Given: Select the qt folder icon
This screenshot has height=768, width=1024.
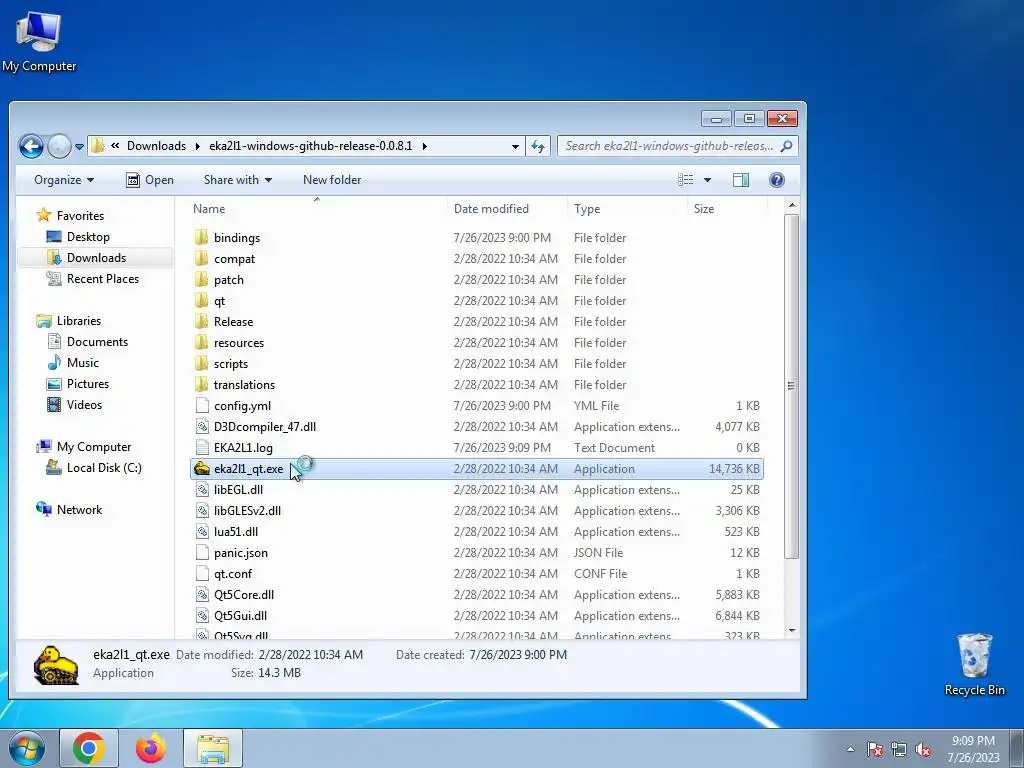Looking at the screenshot, I should (202, 300).
